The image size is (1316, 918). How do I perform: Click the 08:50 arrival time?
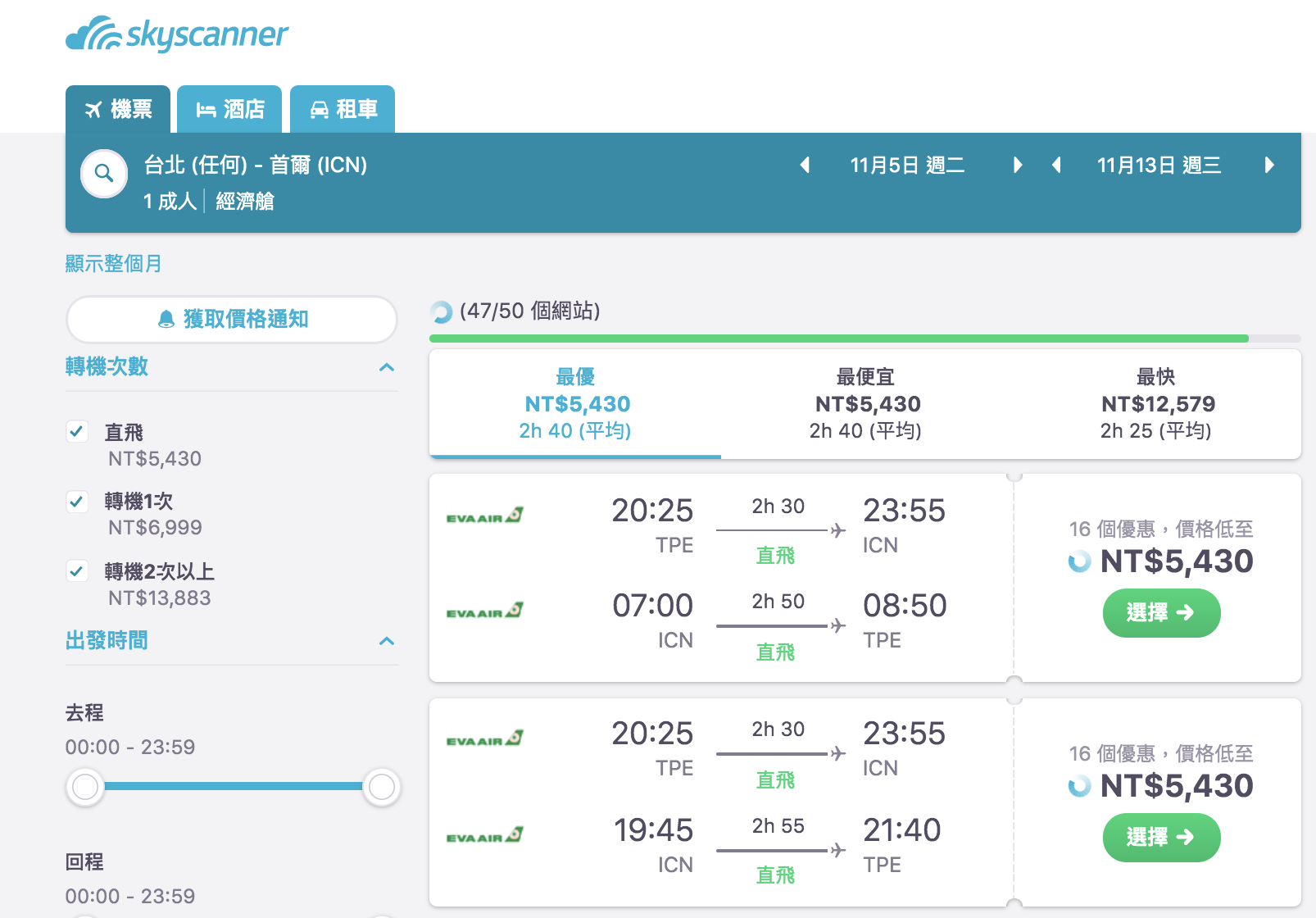pos(905,606)
